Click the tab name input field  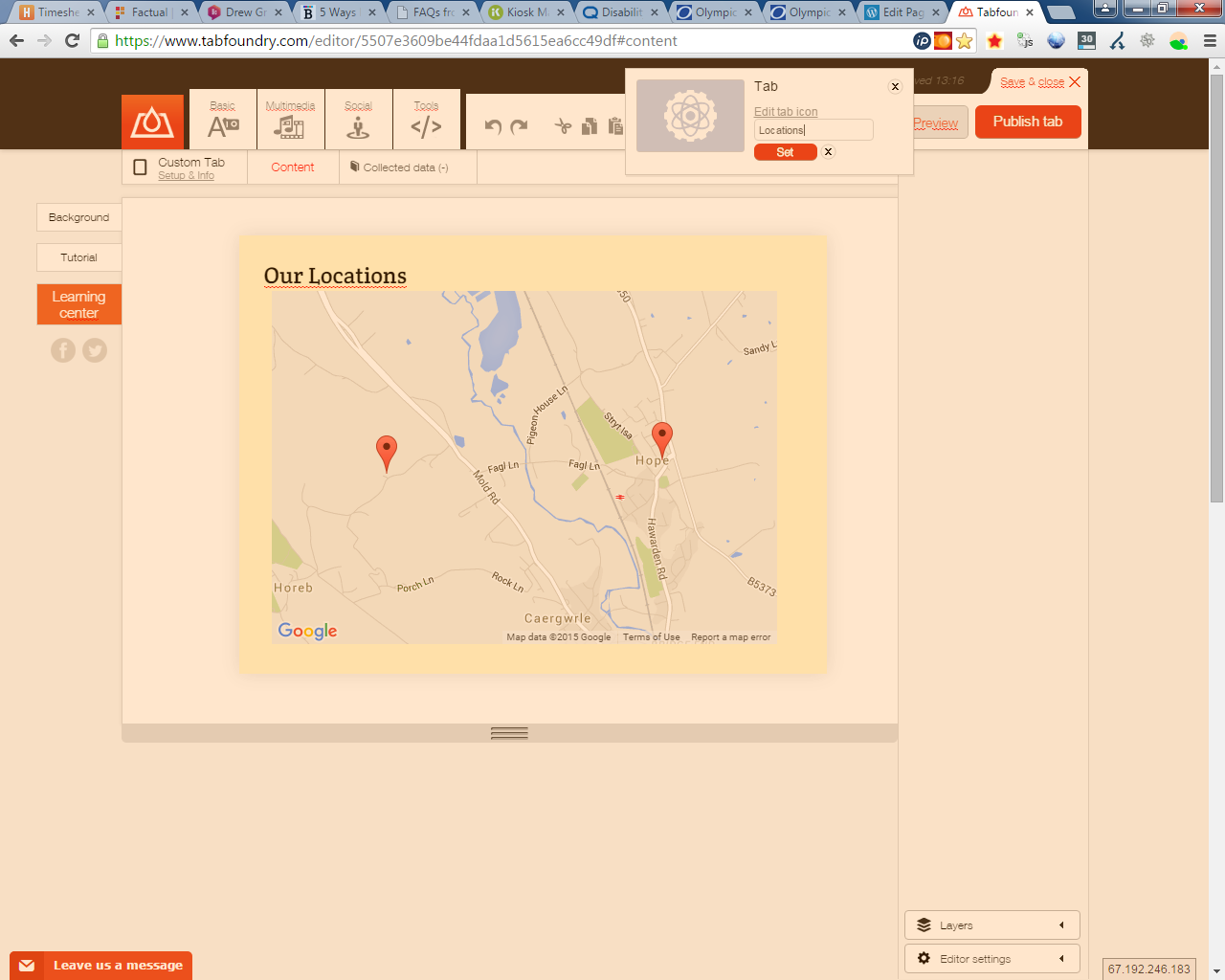click(x=813, y=130)
